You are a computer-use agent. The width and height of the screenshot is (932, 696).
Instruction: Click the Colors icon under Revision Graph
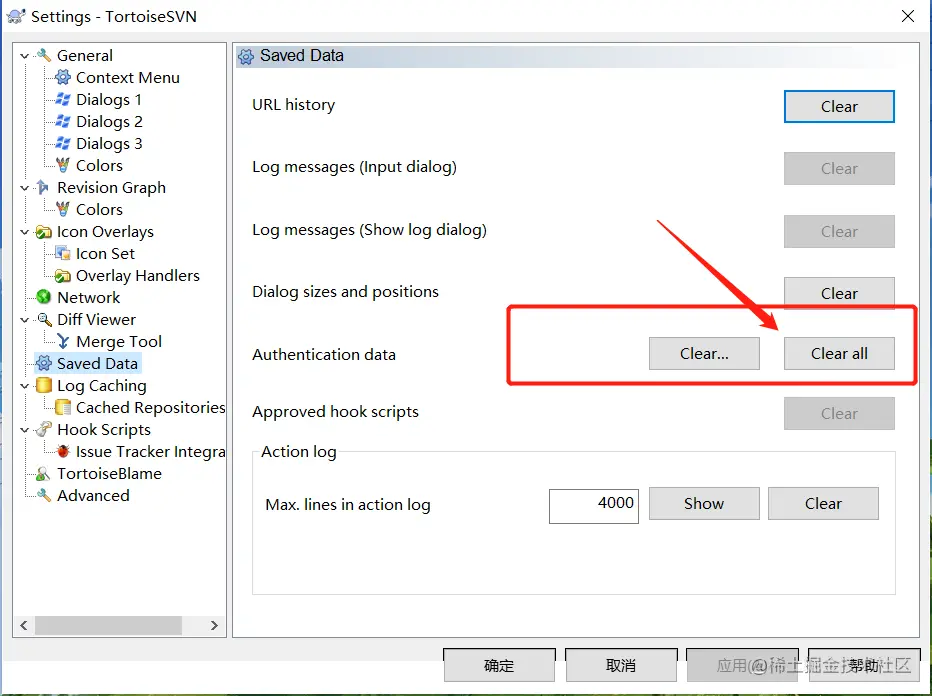coord(62,209)
